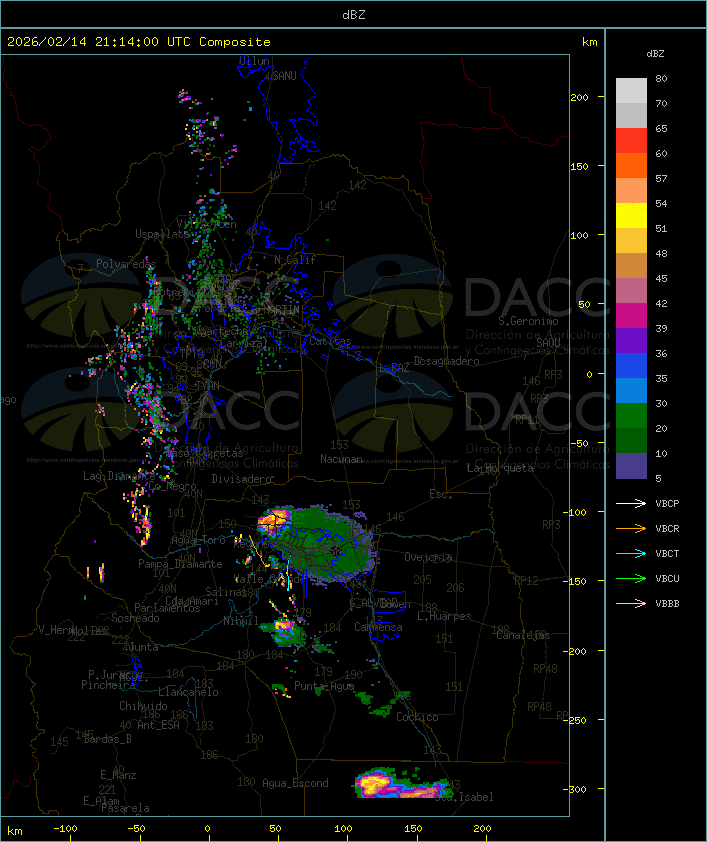Click the dBZ title at the top

(x=354, y=15)
